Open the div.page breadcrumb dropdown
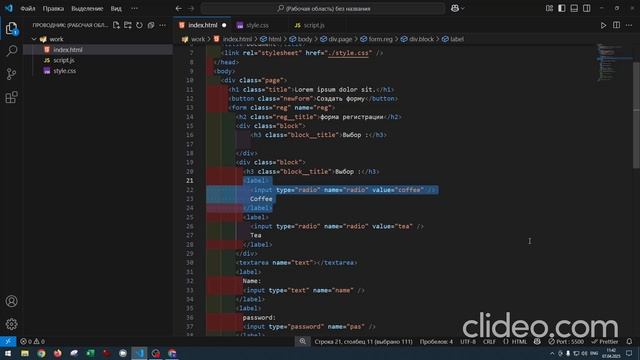Screen dimensions: 640x360 coord(336,39)
